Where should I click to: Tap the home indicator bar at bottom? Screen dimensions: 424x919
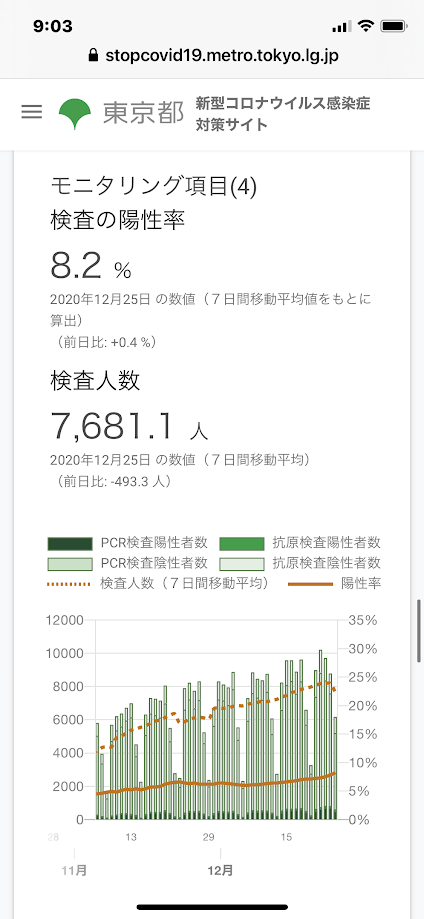pos(212,907)
